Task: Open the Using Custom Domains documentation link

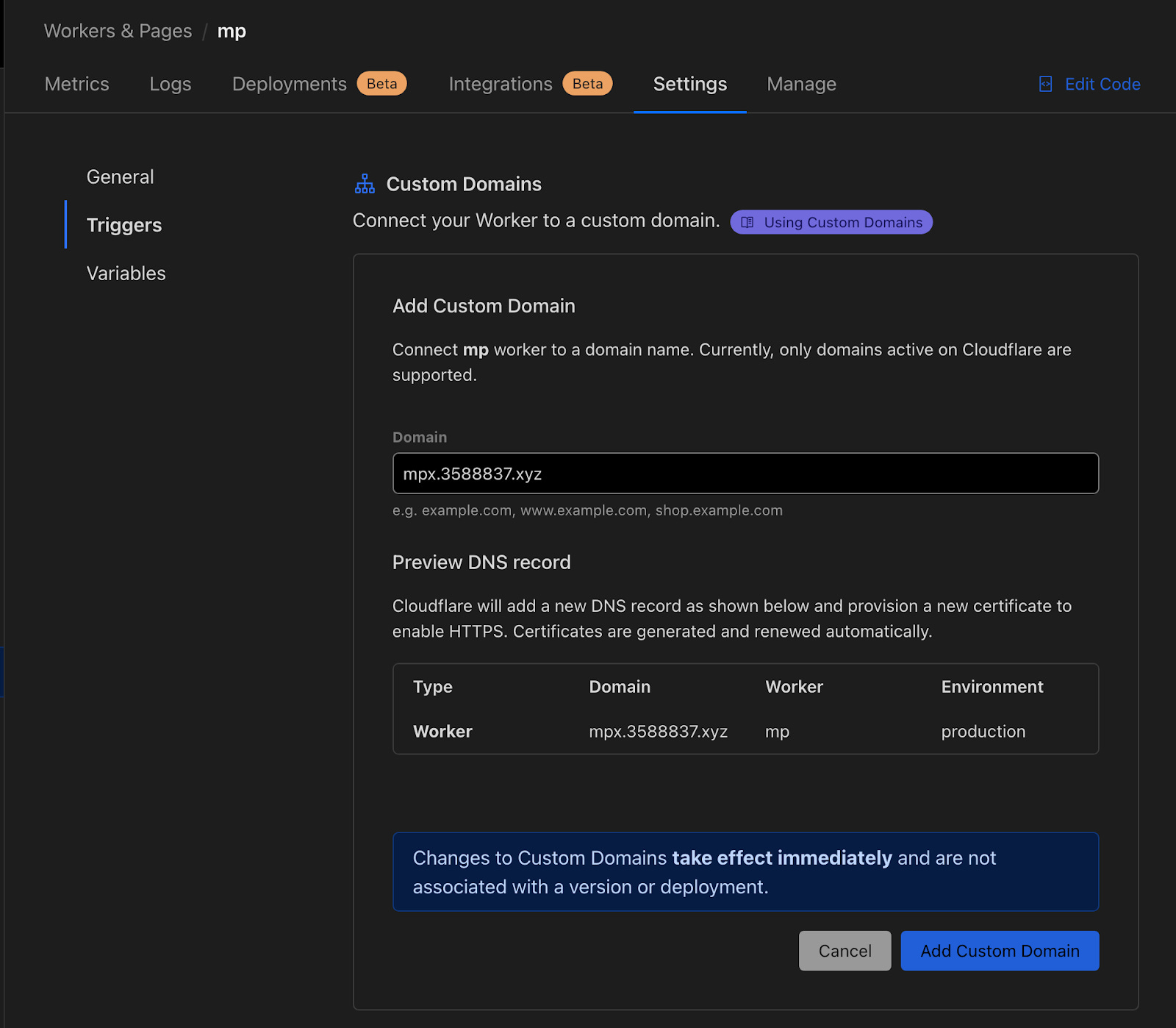Action: click(x=831, y=222)
